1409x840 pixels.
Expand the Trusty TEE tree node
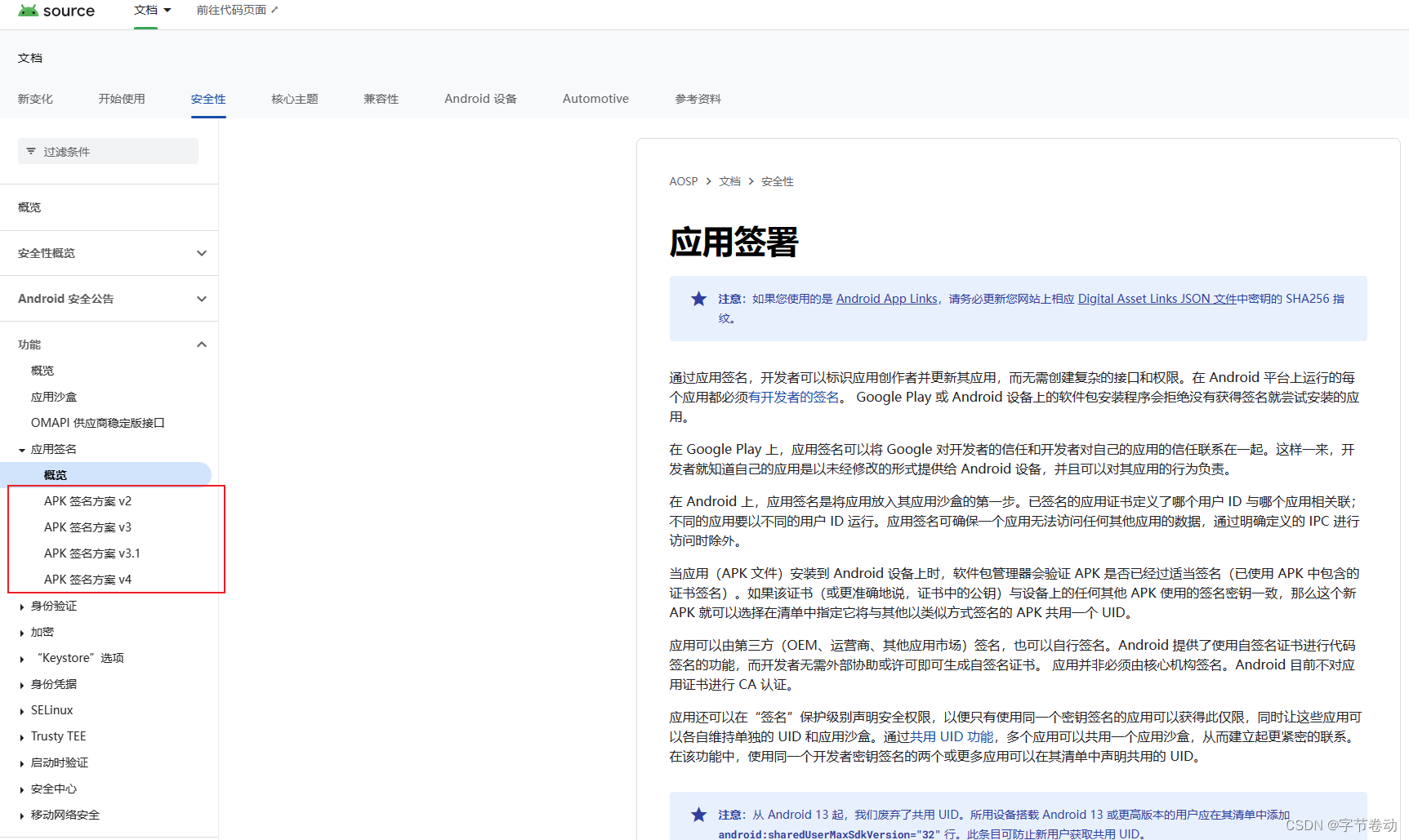click(22, 737)
